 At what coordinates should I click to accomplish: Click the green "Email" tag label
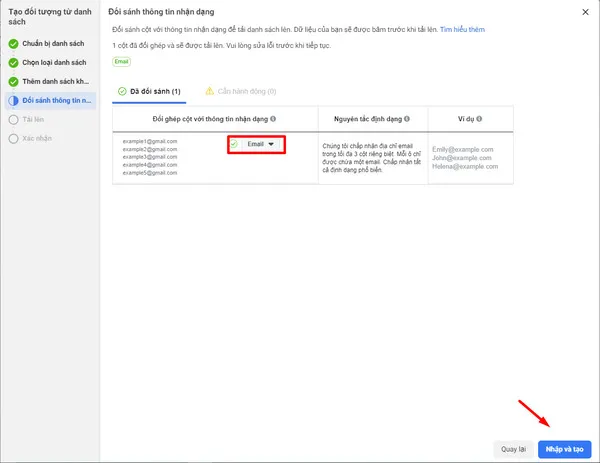pyautogui.click(x=121, y=61)
